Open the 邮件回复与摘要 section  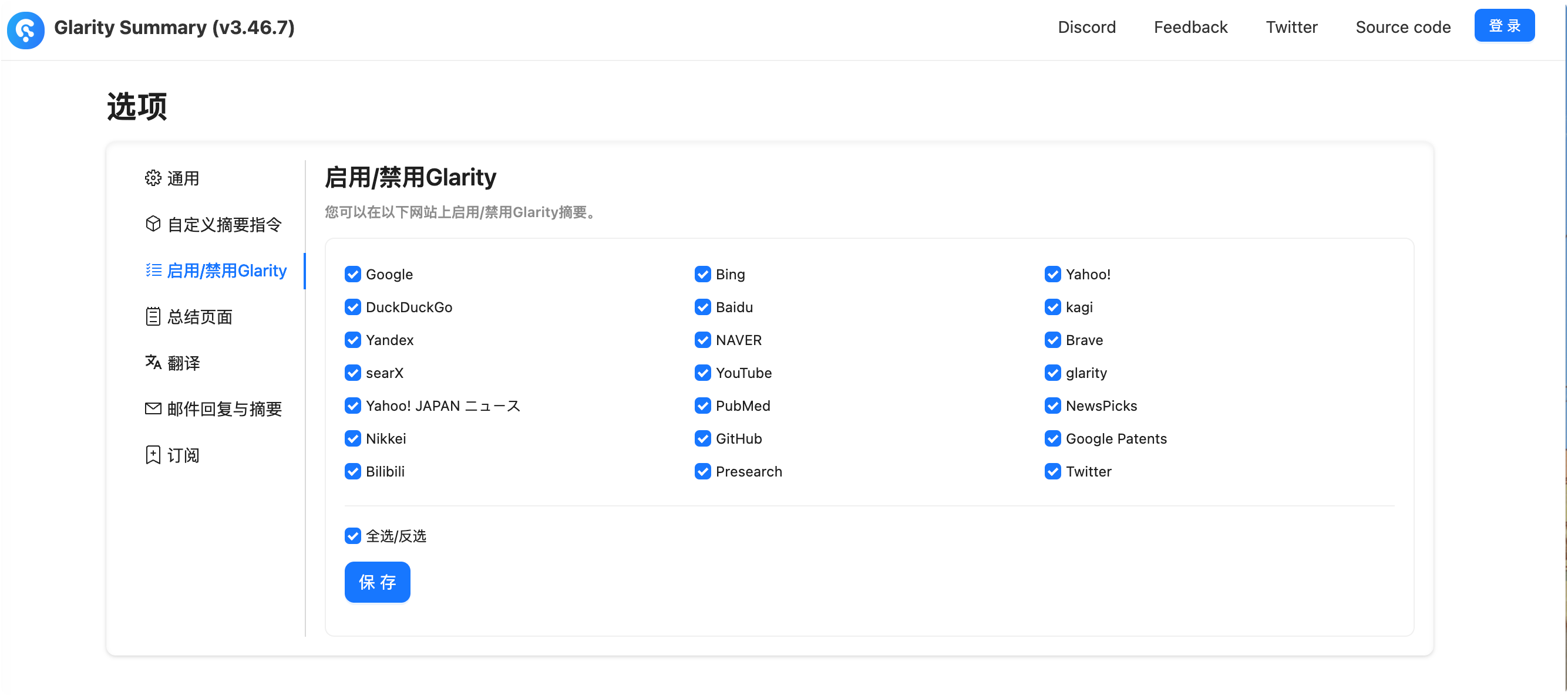click(224, 409)
